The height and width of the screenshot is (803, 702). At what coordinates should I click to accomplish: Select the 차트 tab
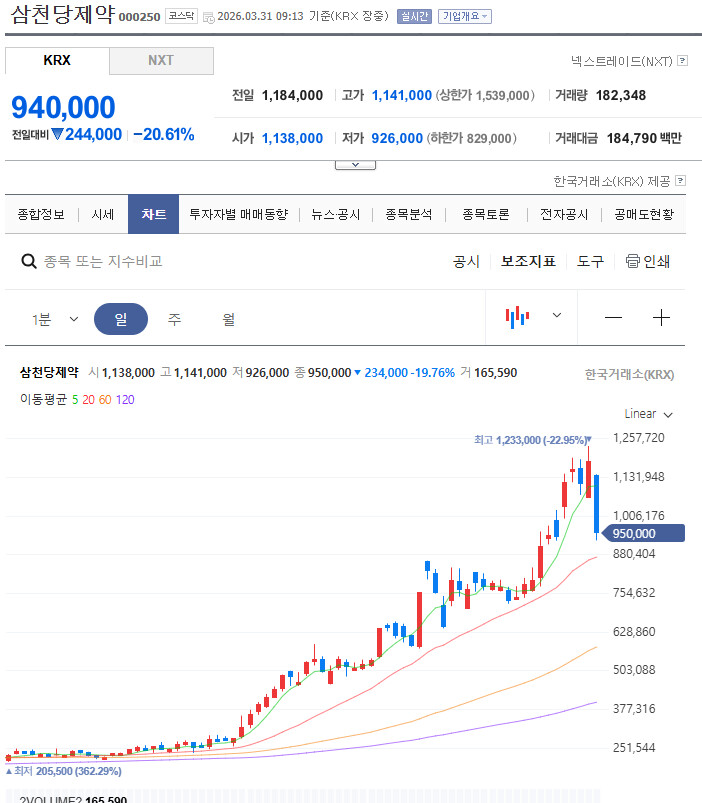[153, 214]
